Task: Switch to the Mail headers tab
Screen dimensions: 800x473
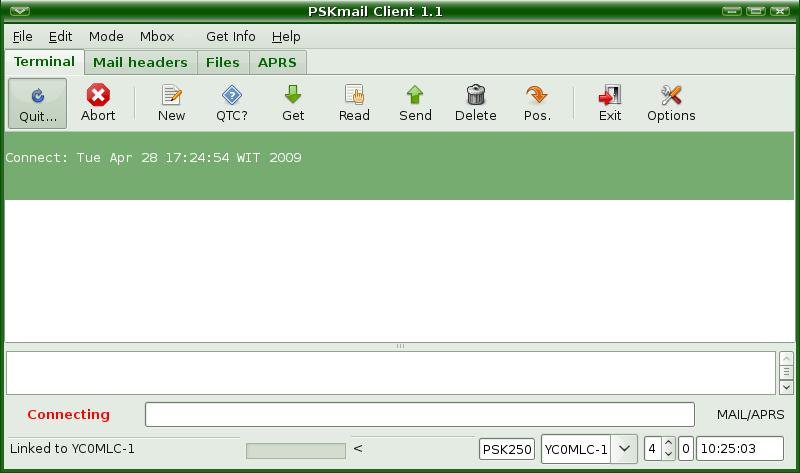Action: click(x=140, y=62)
